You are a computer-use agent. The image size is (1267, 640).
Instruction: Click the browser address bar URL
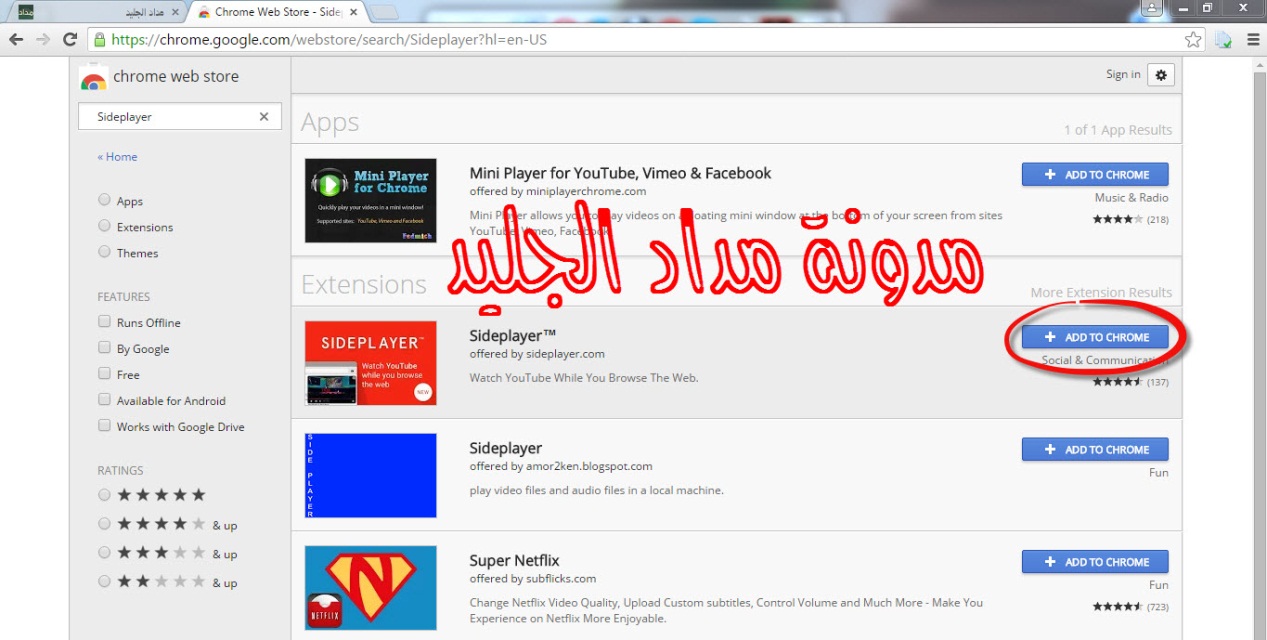tap(329, 40)
